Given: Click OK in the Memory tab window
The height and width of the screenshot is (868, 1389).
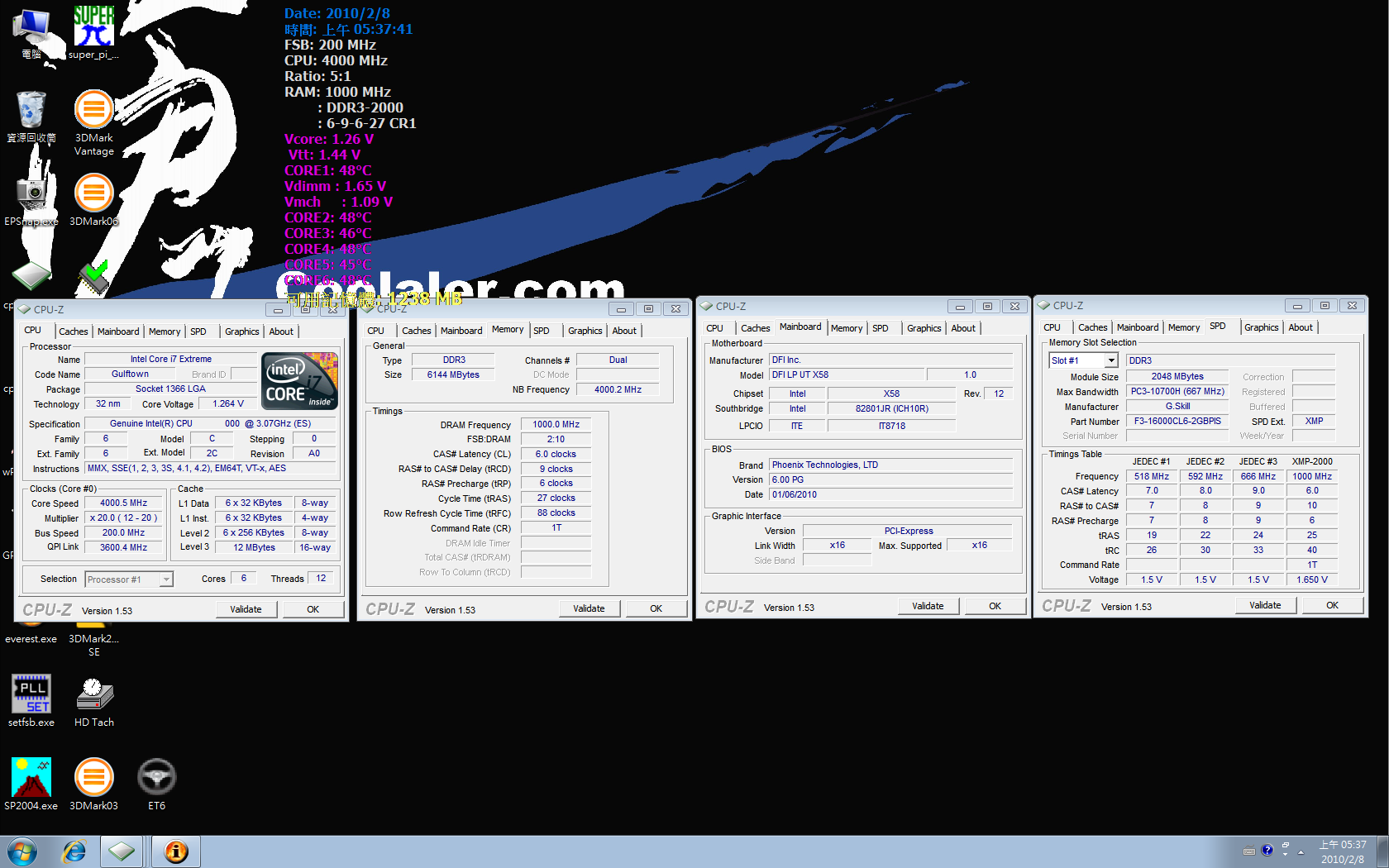Looking at the screenshot, I should [x=656, y=608].
